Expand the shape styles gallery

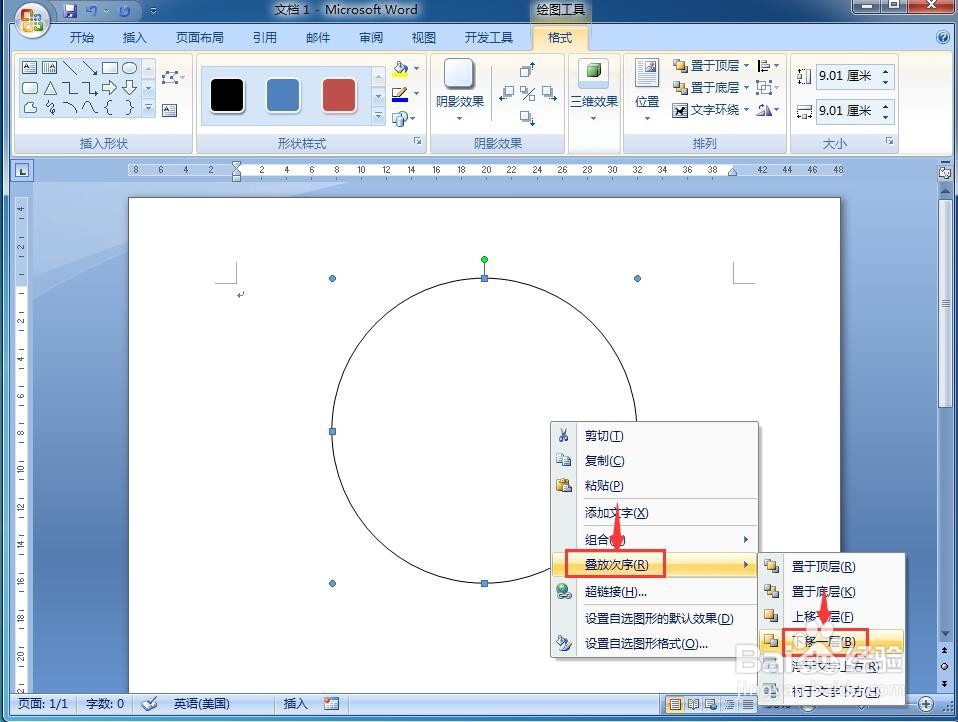[378, 115]
